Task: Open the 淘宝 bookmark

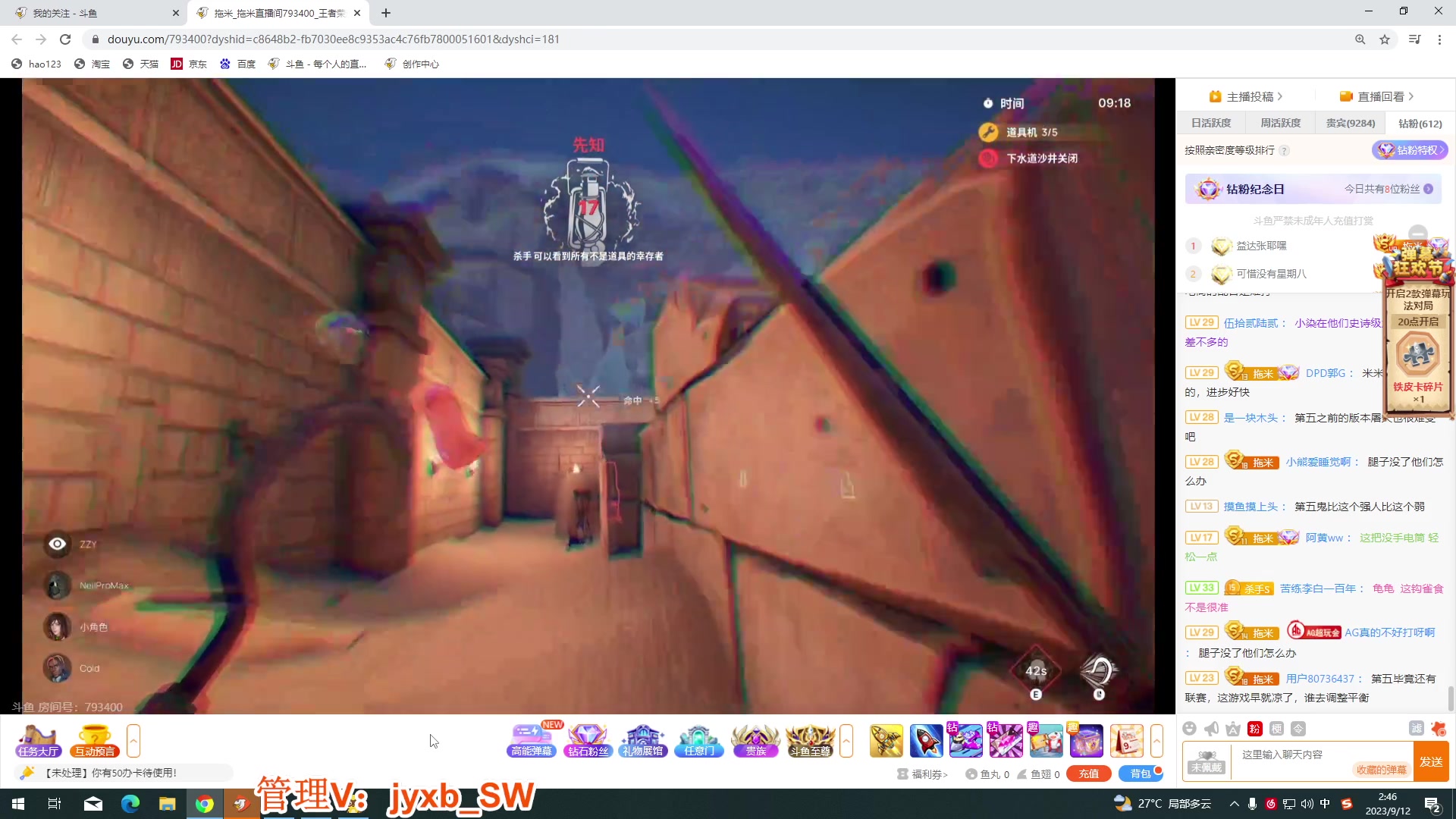Action: (92, 64)
